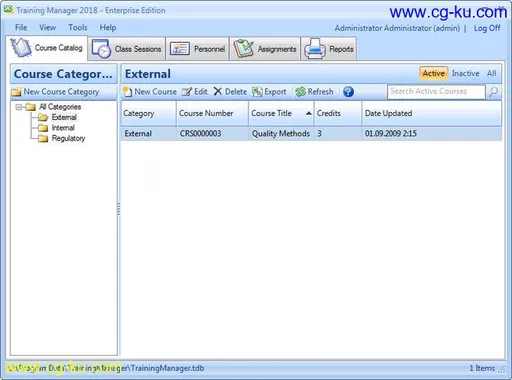Viewport: 512px width, 380px height.
Task: Click the External folder icon in tree
Action: (x=43, y=117)
